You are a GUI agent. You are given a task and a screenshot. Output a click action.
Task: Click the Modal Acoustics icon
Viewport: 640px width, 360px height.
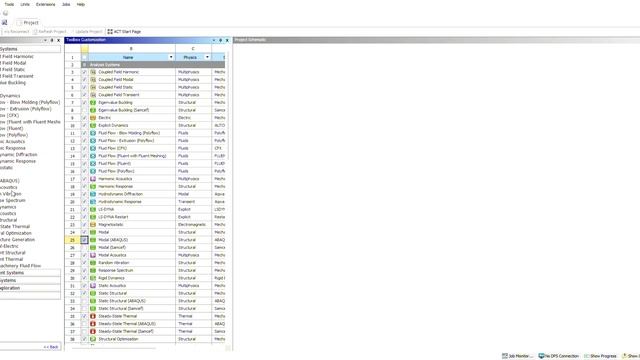pos(93,255)
